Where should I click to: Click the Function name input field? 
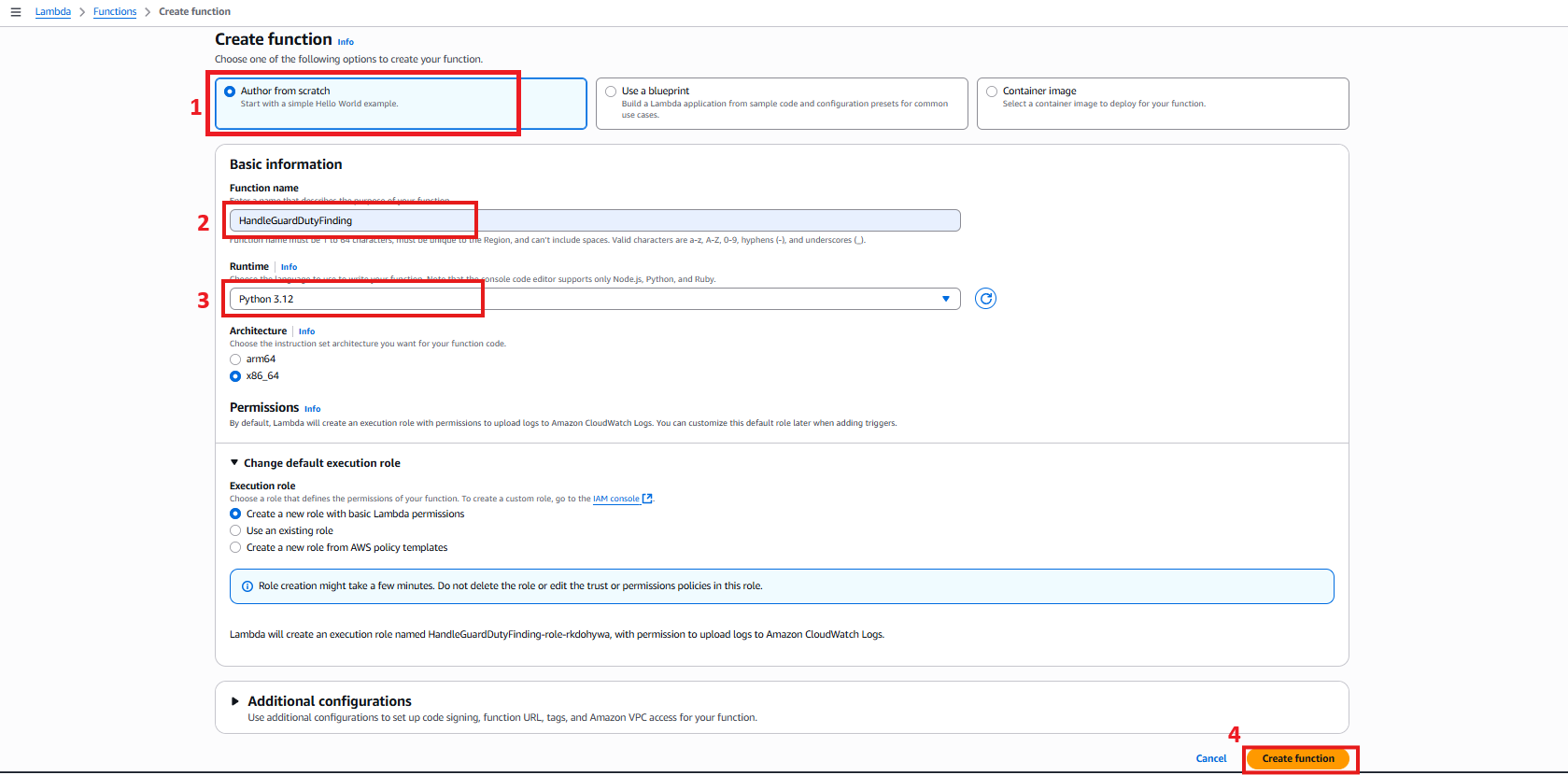click(x=595, y=220)
